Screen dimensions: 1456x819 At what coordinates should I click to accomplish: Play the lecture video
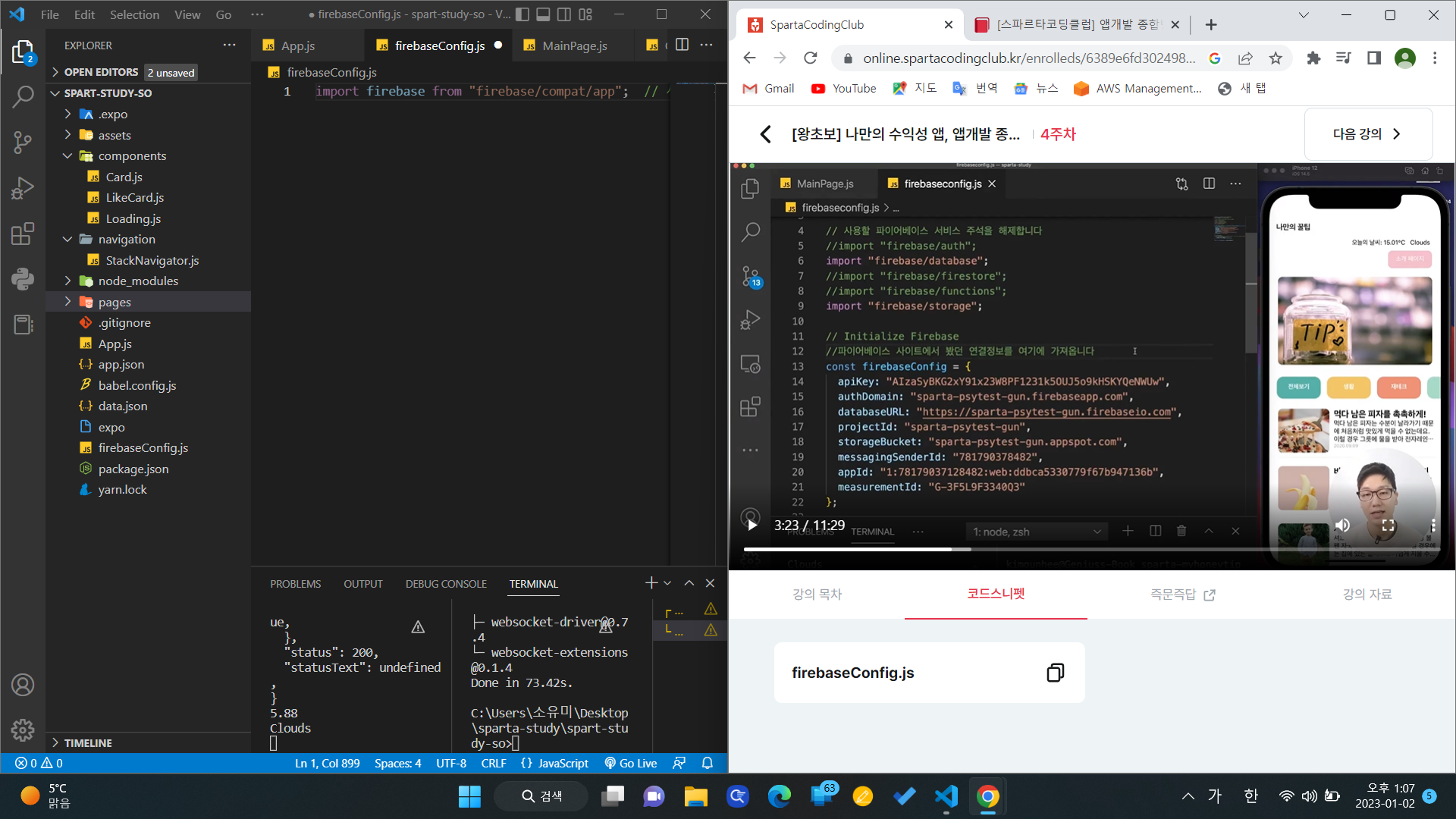(752, 525)
